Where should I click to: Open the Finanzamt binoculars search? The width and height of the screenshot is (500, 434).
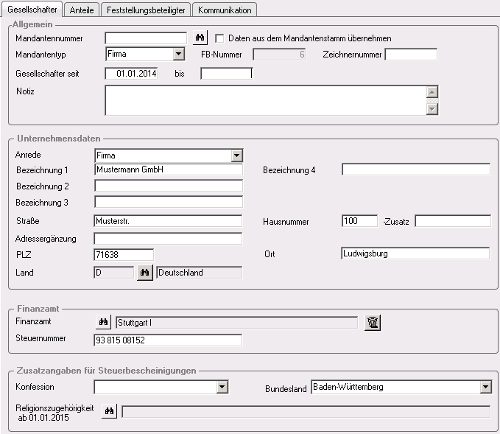[103, 322]
